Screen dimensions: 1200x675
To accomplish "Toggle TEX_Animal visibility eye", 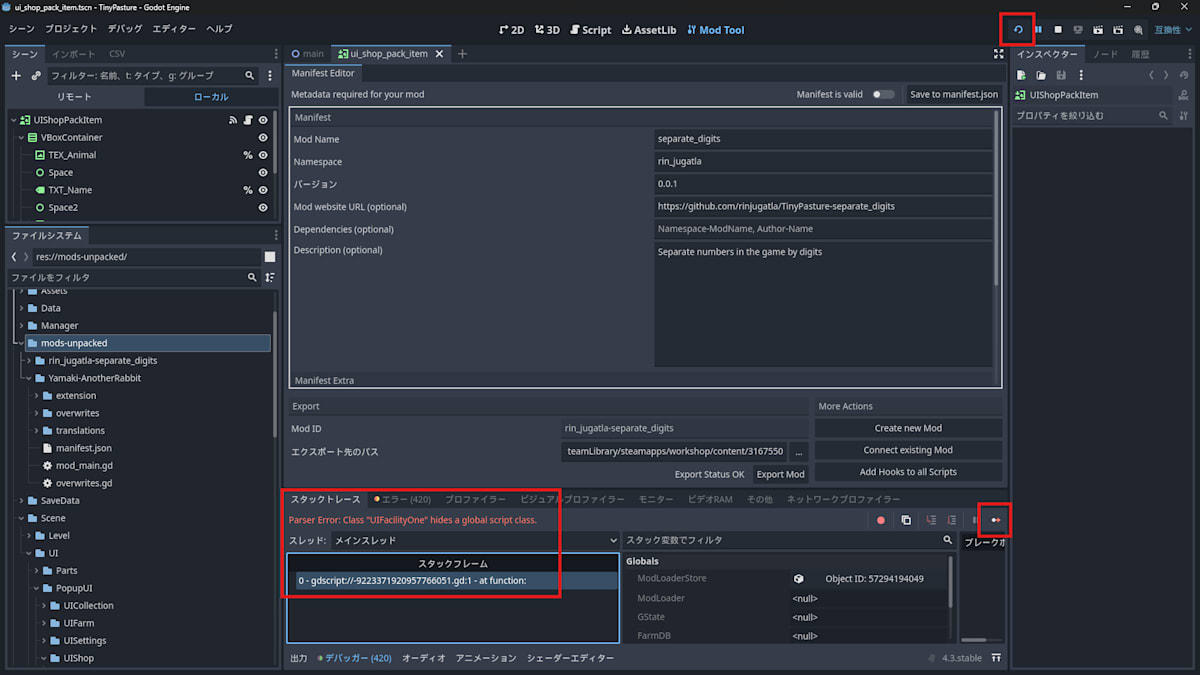I will pos(263,155).
